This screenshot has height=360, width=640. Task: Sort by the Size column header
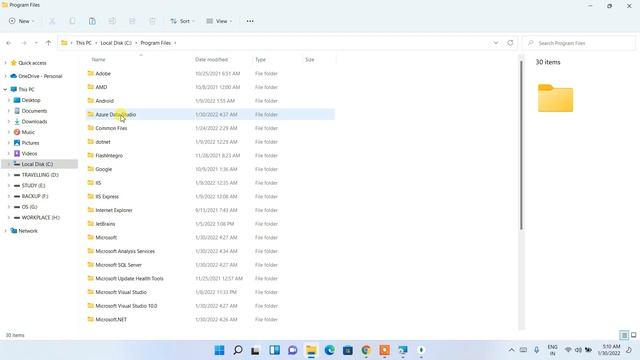tap(310, 60)
